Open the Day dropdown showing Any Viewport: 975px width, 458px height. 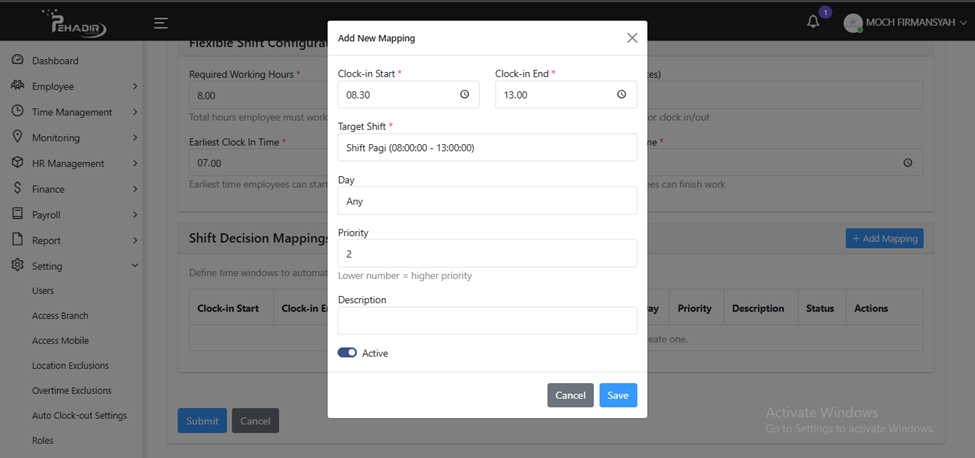(488, 201)
